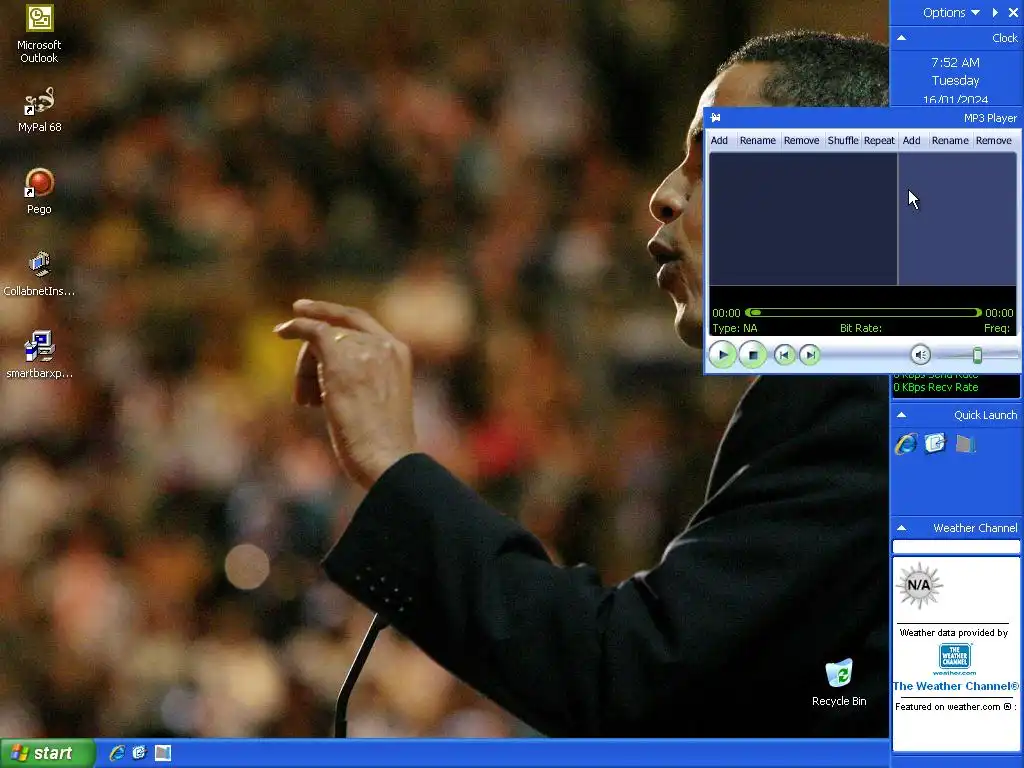
Task: Skip to the next track in MP3 Player
Action: (810, 355)
